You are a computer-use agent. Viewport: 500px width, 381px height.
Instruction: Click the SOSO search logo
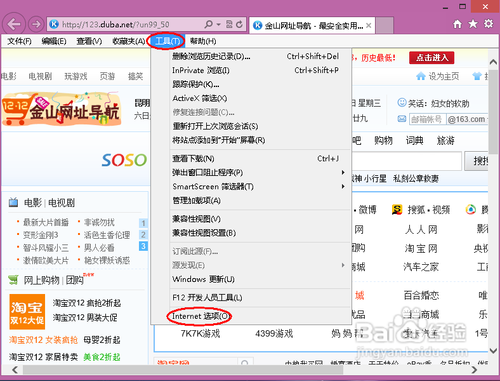[124, 160]
